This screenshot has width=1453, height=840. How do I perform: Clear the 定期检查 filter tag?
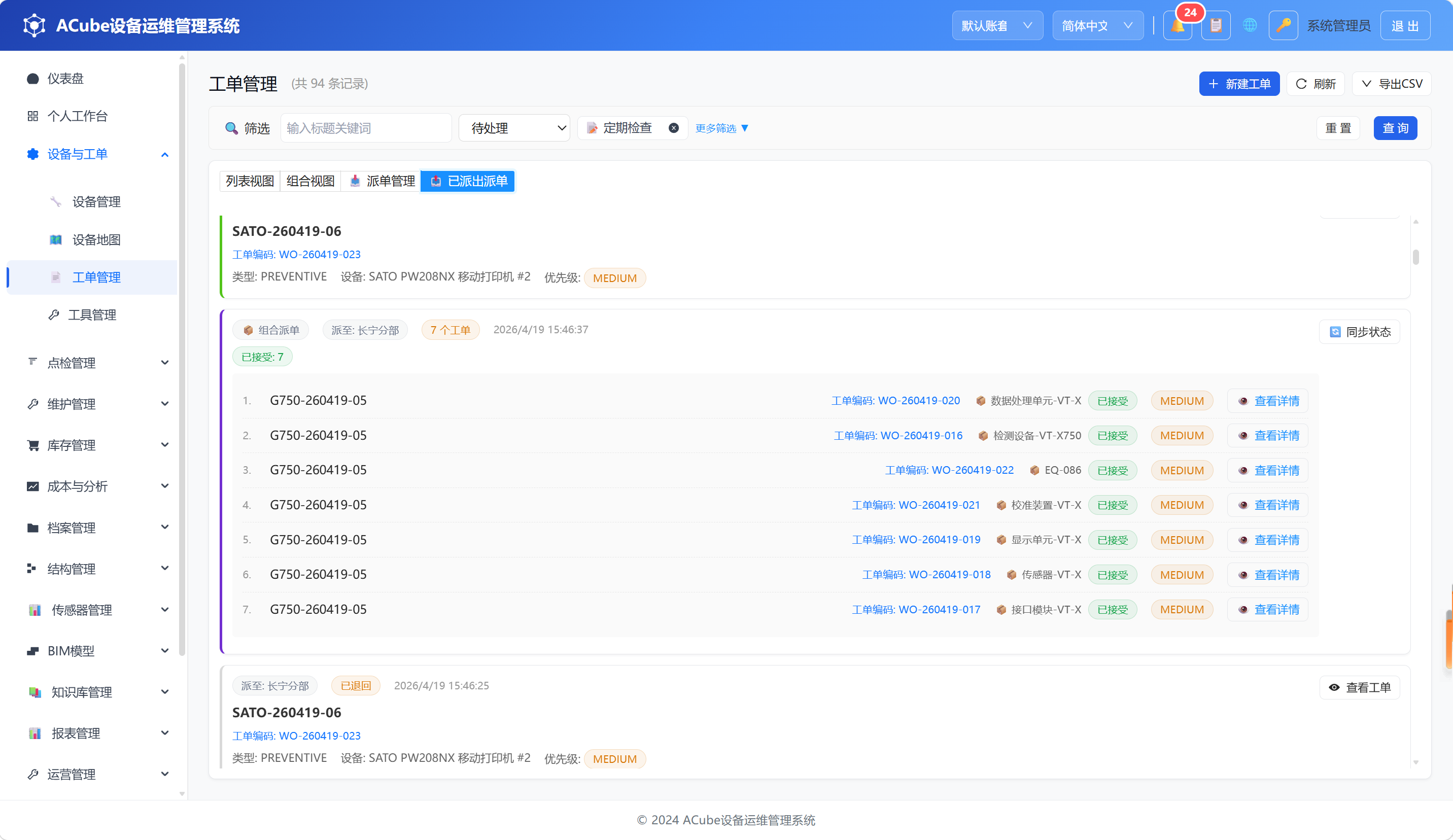673,128
